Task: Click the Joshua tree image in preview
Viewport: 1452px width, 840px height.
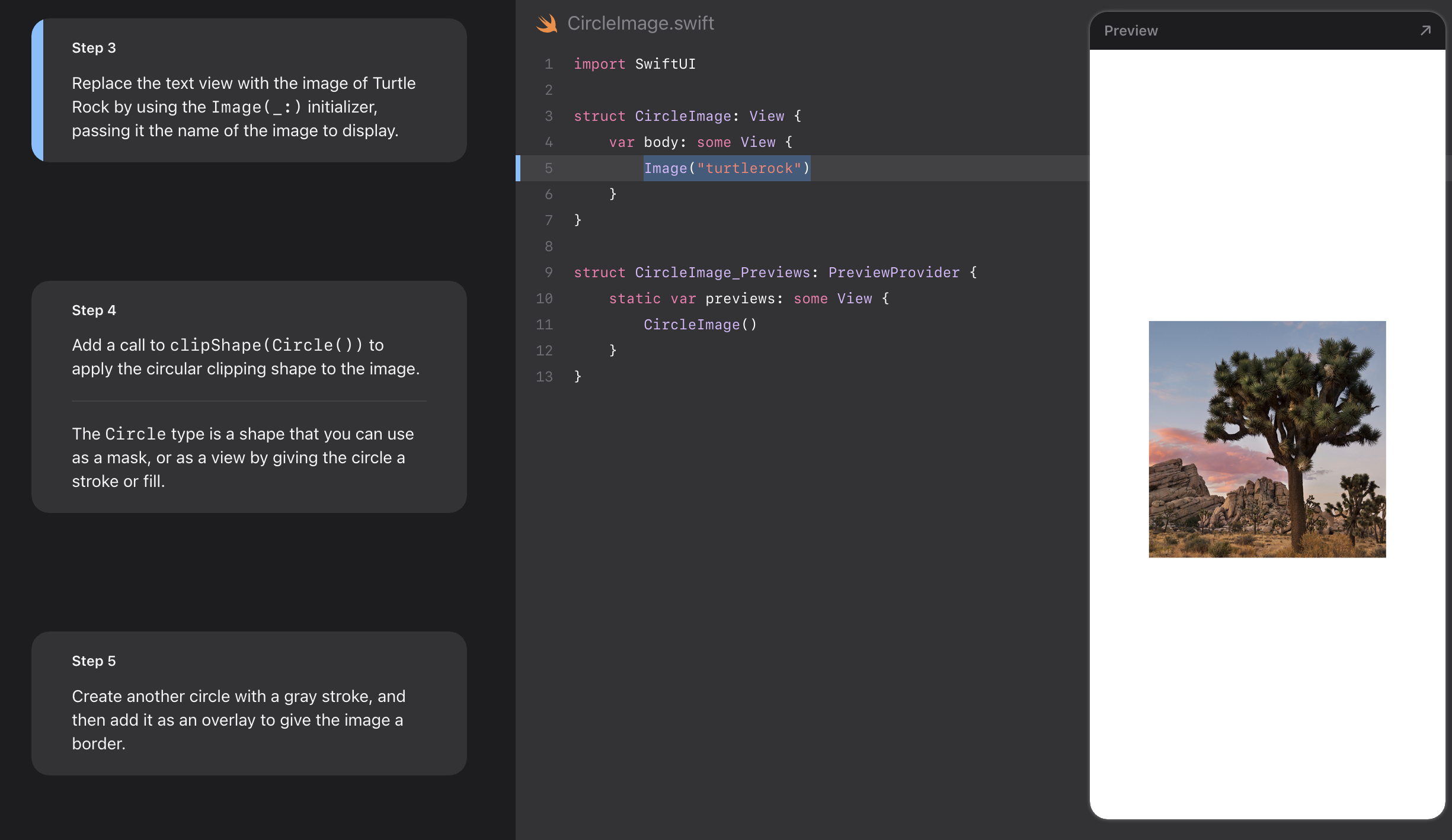Action: coord(1267,439)
